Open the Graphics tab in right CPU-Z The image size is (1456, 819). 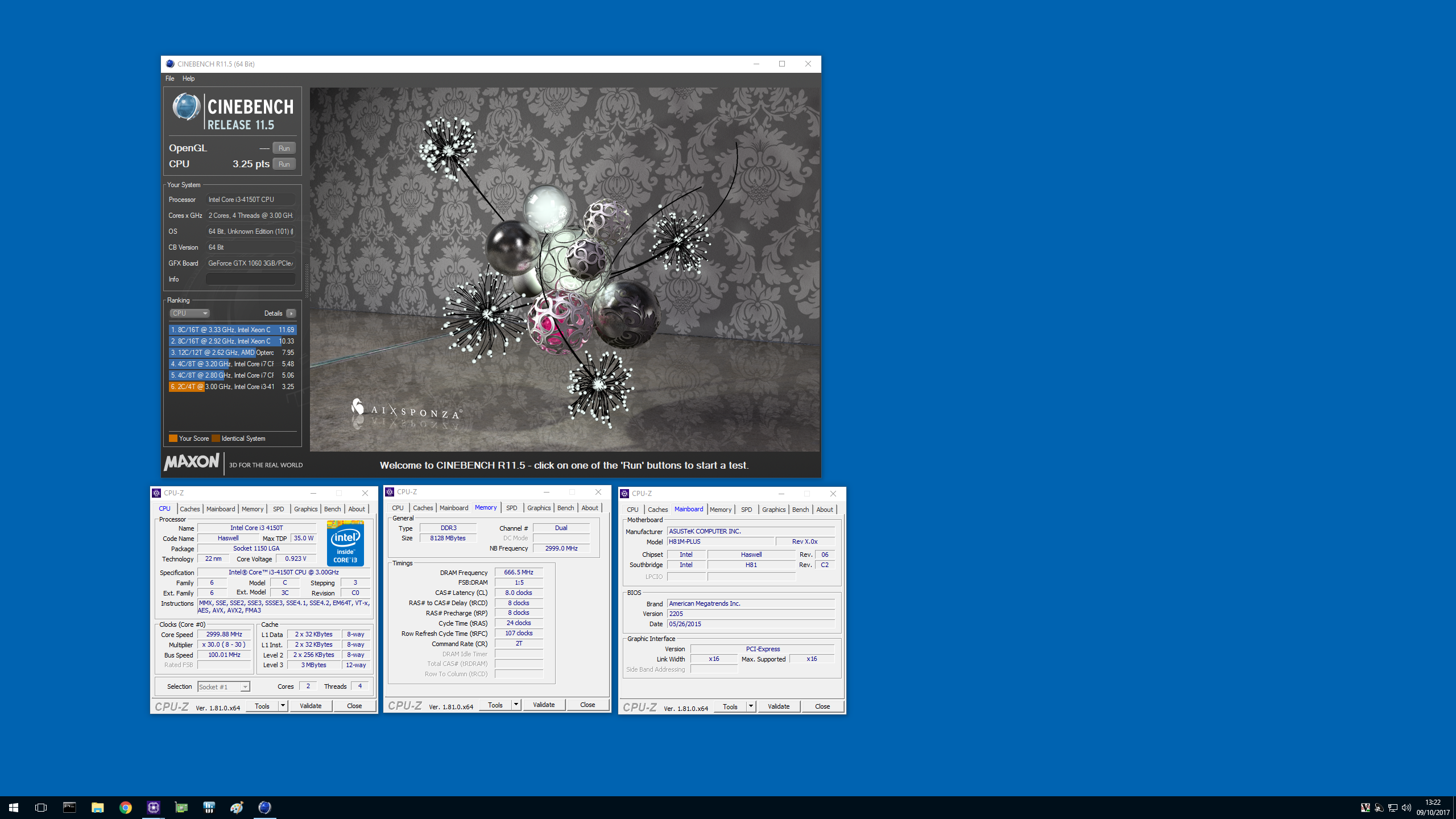point(773,510)
